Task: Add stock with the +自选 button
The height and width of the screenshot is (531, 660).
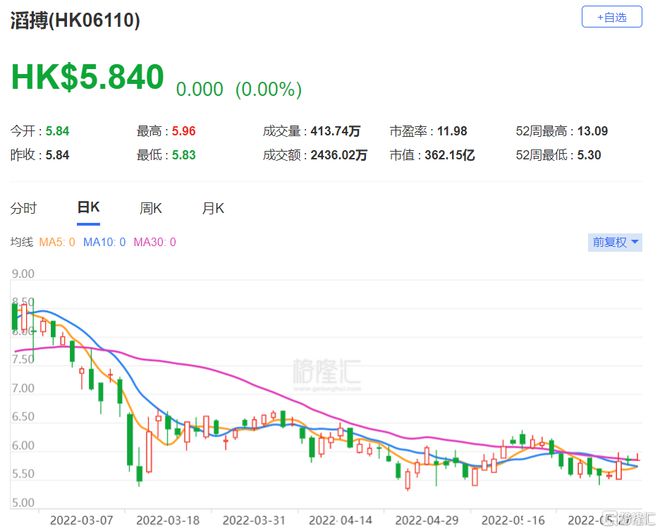Action: point(612,17)
